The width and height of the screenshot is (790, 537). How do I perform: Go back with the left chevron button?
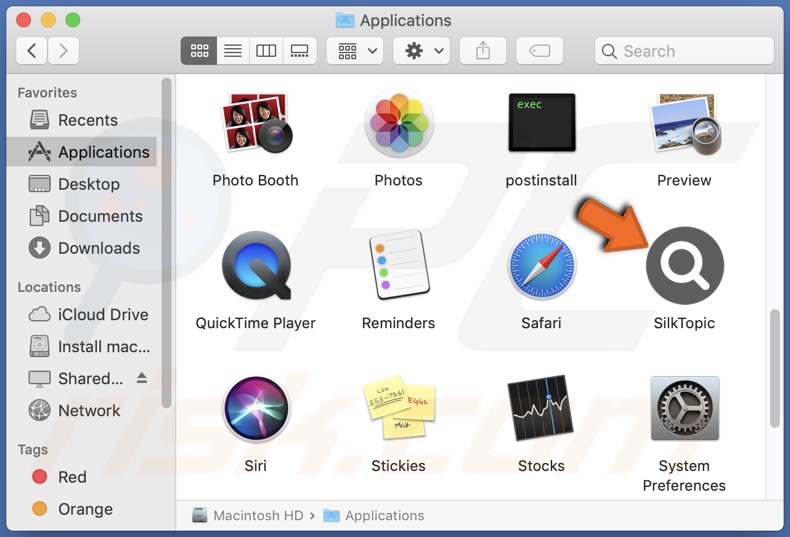coord(32,50)
